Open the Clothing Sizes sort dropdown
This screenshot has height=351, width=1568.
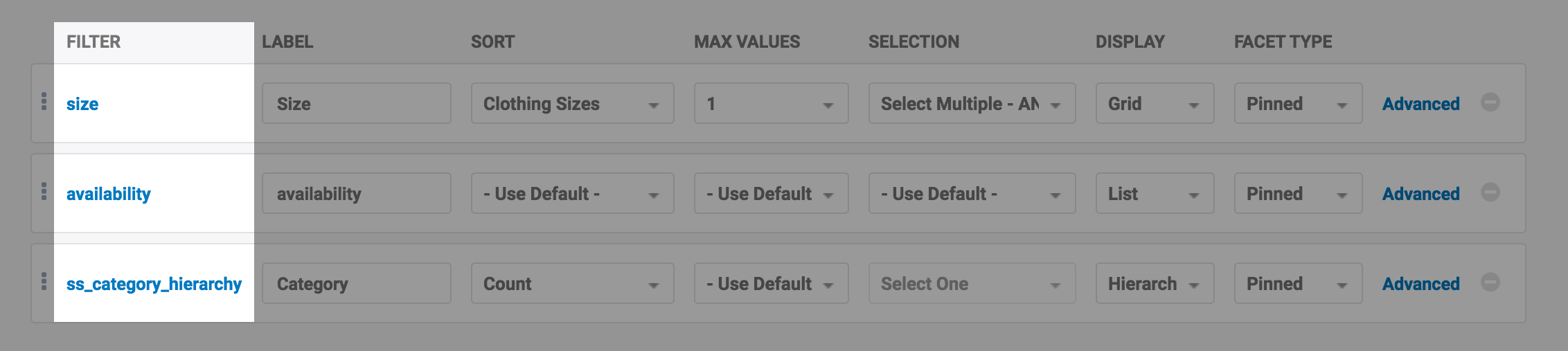point(571,104)
